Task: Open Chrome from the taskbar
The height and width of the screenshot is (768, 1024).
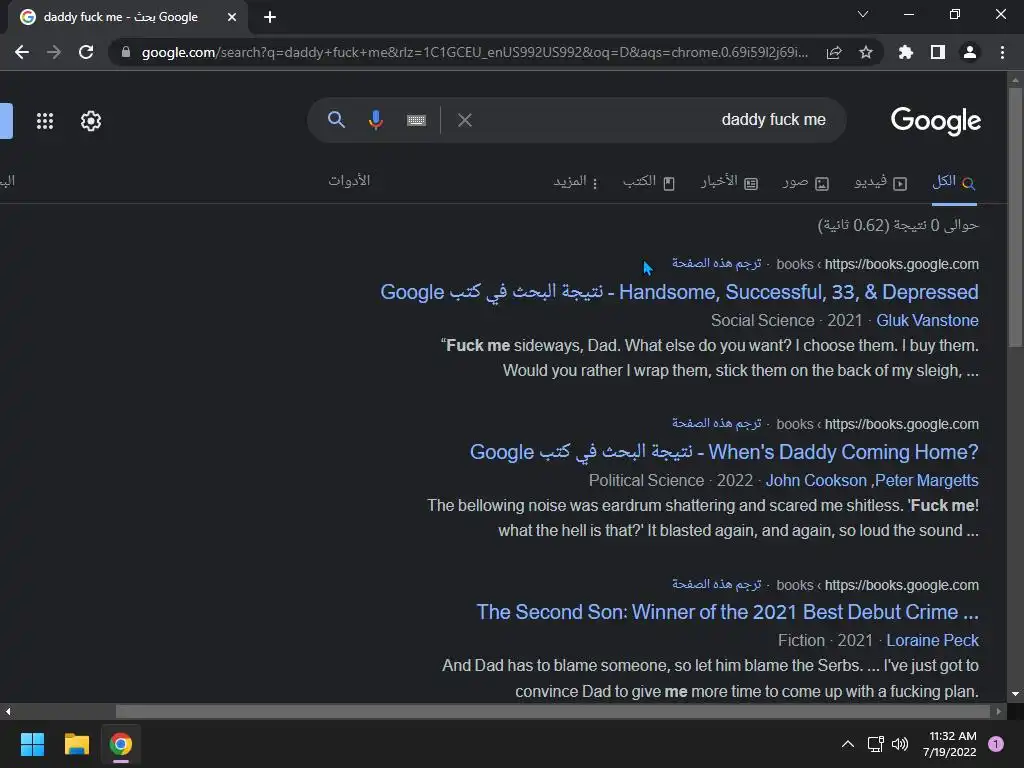Action: [121, 744]
